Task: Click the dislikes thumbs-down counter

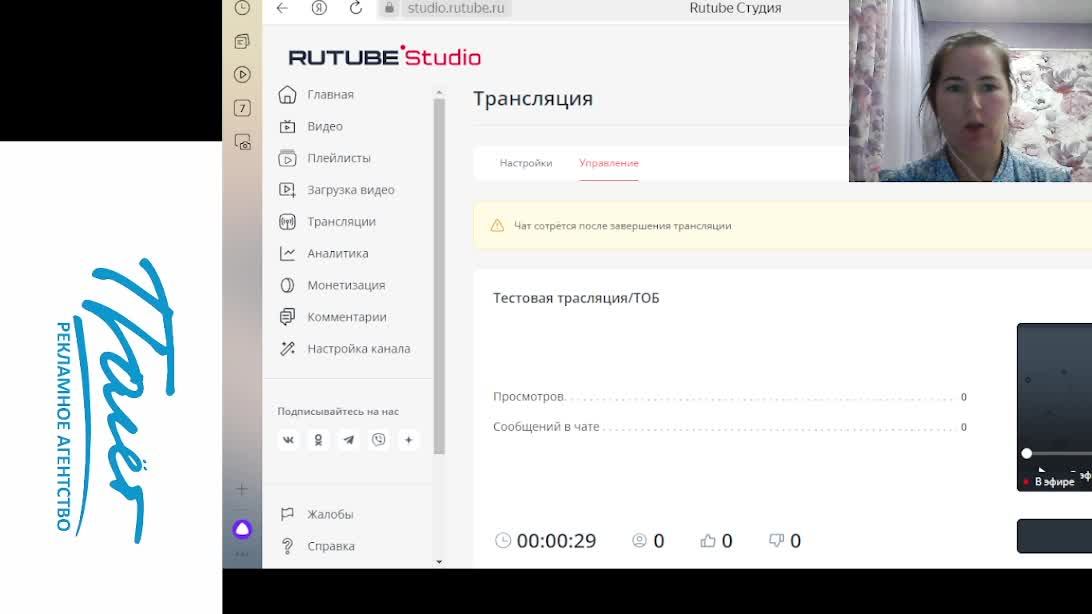Action: (785, 541)
